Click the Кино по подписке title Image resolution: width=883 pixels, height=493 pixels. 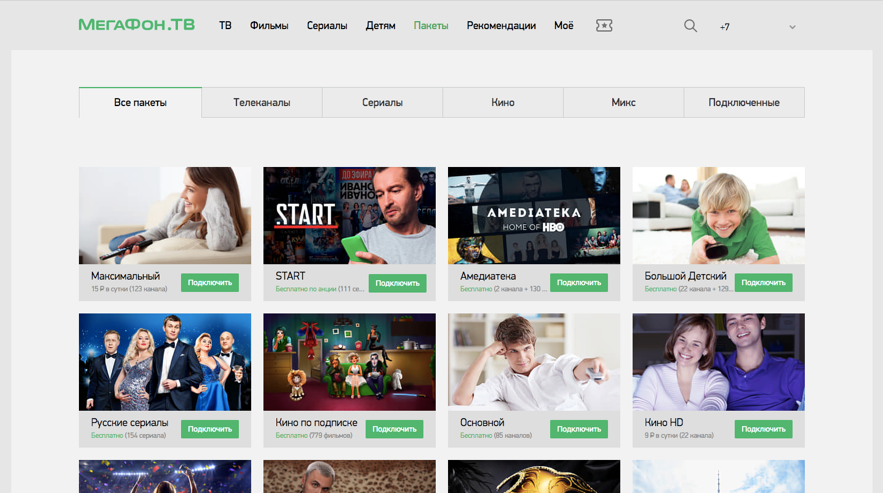tap(316, 423)
